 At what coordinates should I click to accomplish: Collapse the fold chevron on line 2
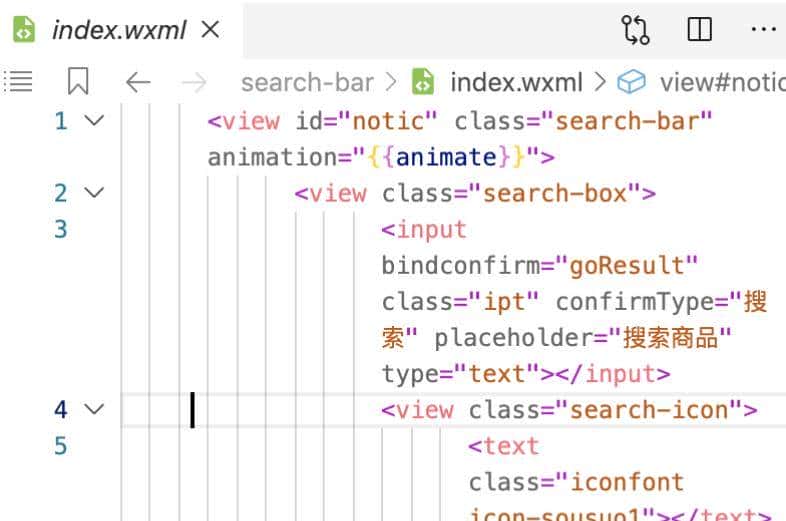(94, 193)
